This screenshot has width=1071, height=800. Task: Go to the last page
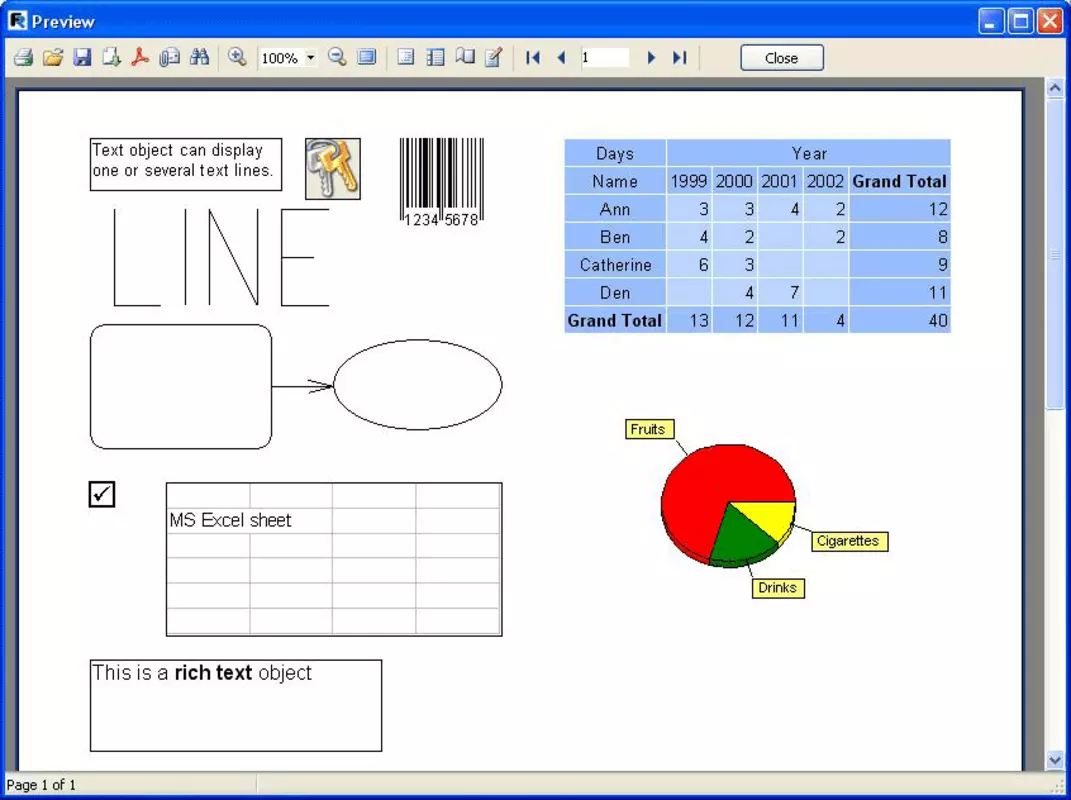click(x=679, y=57)
